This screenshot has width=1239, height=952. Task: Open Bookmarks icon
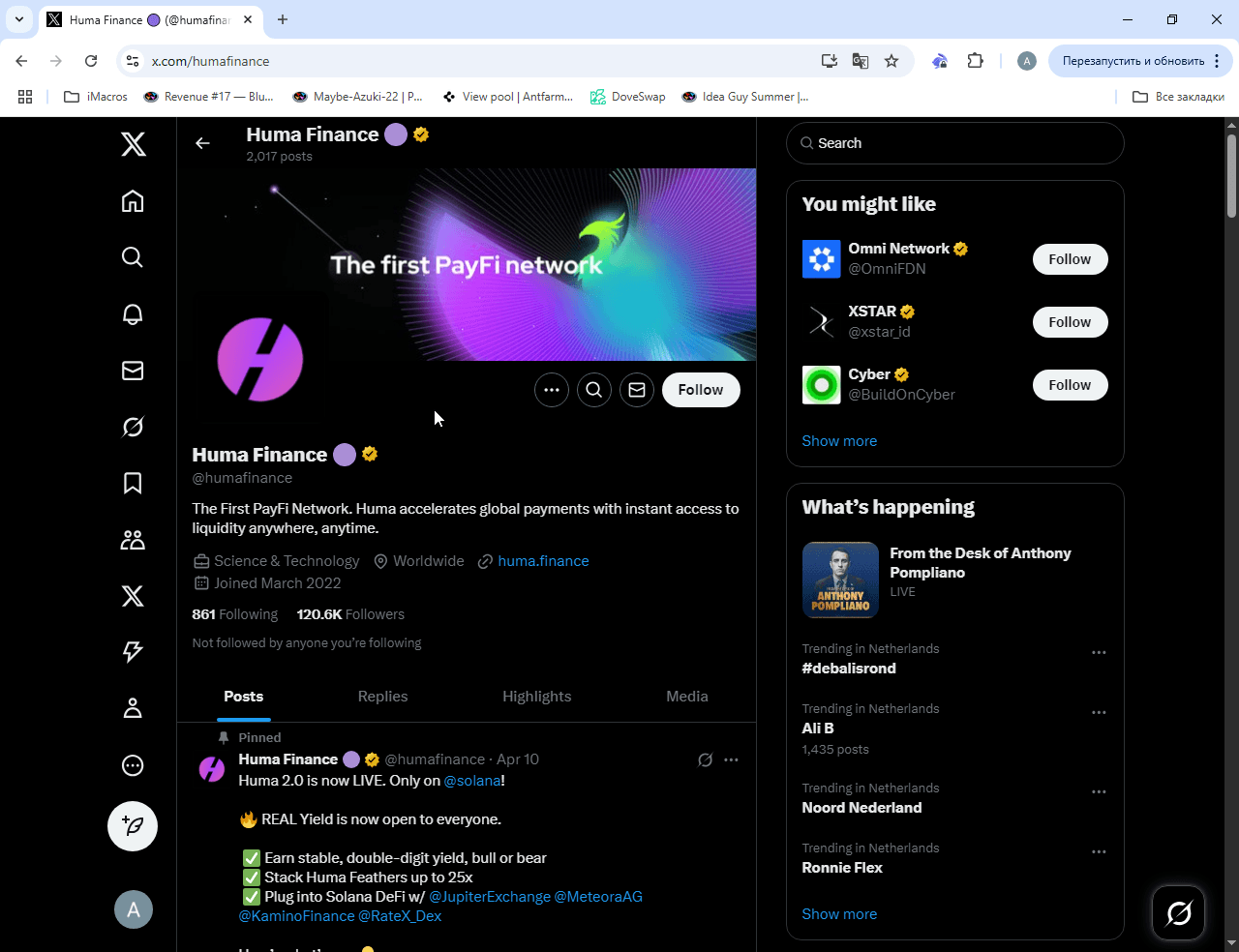pos(133,483)
